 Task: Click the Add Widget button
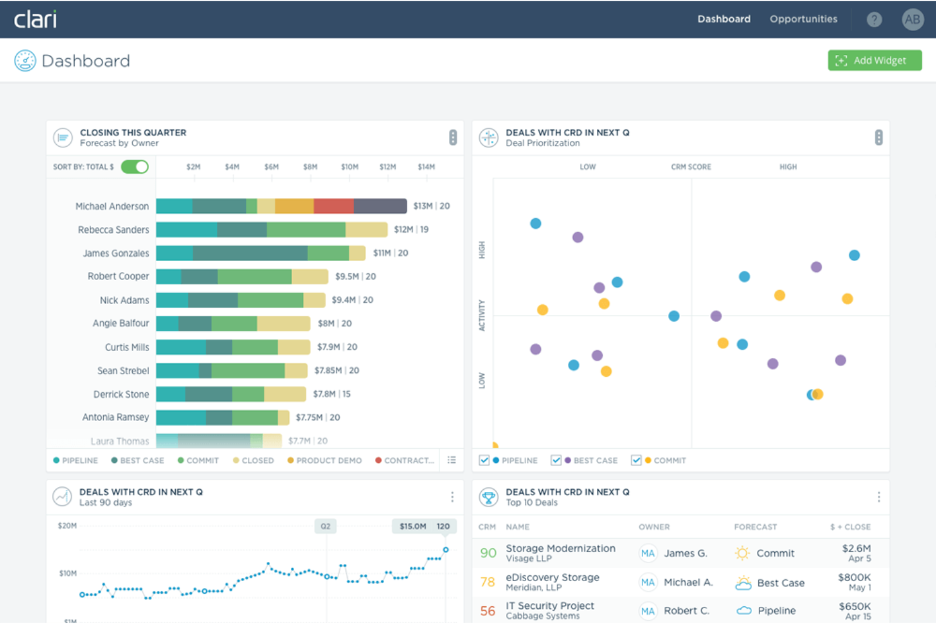(x=874, y=60)
